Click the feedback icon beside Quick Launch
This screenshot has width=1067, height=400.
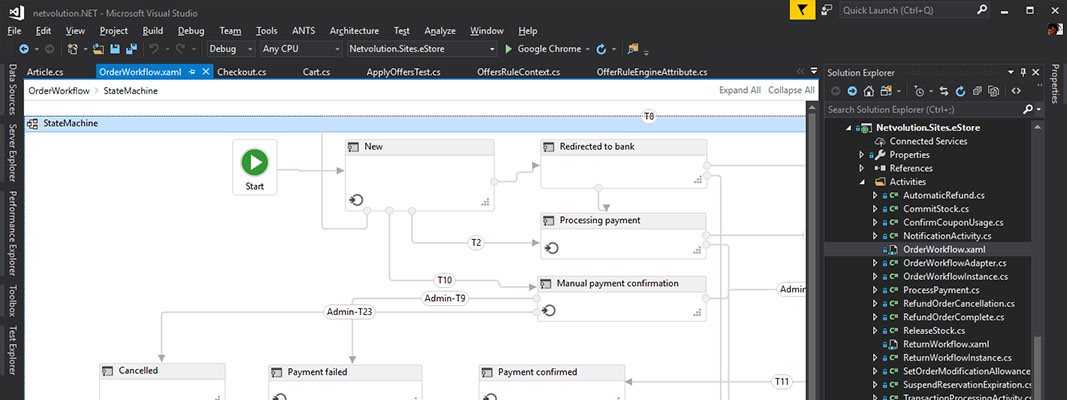pyautogui.click(x=827, y=10)
